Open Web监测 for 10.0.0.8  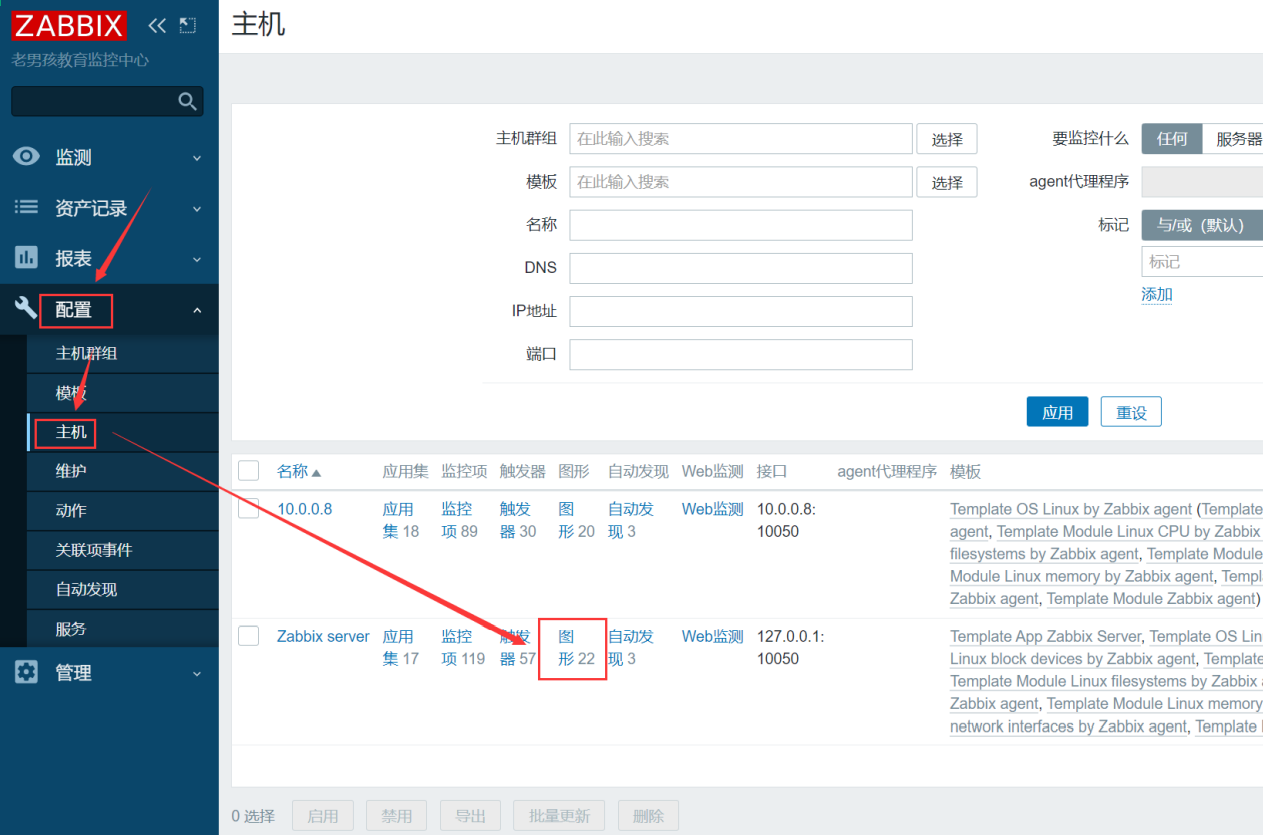pyautogui.click(x=713, y=509)
